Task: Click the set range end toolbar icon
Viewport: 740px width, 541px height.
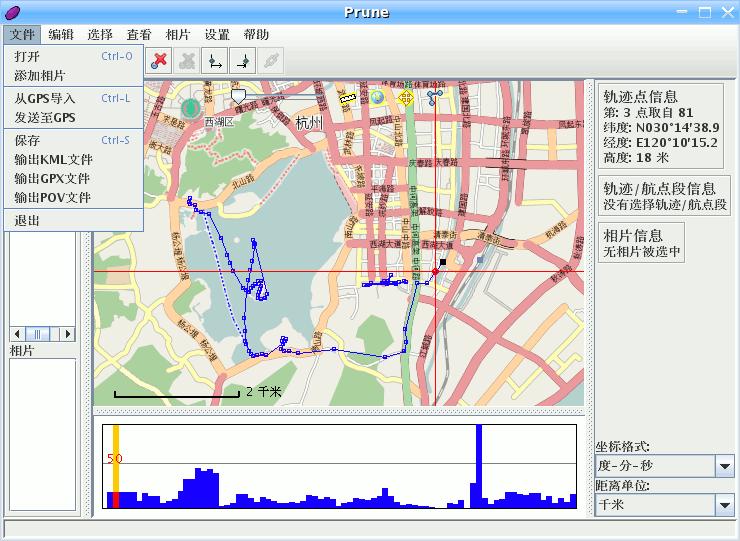Action: [x=242, y=61]
